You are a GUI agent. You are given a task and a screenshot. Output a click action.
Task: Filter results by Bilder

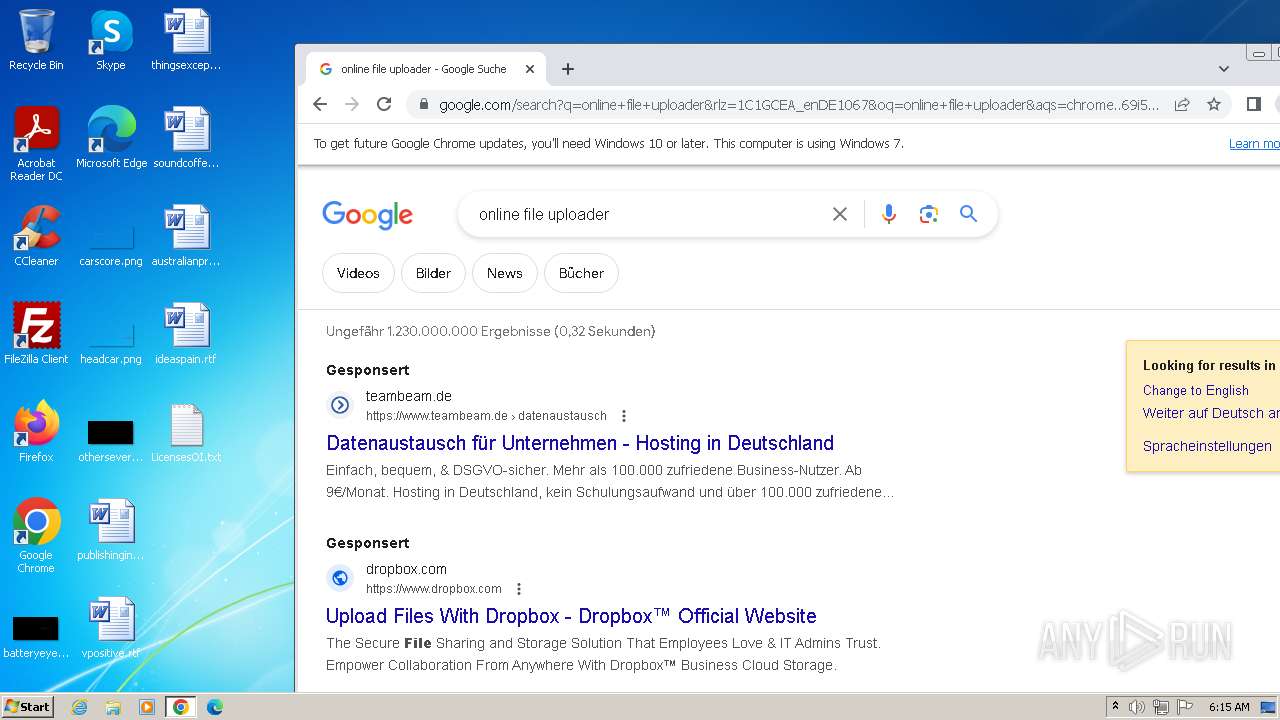coord(433,273)
